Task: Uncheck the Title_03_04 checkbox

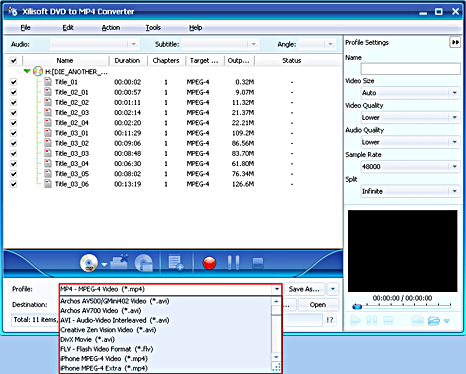Action: pyautogui.click(x=13, y=164)
